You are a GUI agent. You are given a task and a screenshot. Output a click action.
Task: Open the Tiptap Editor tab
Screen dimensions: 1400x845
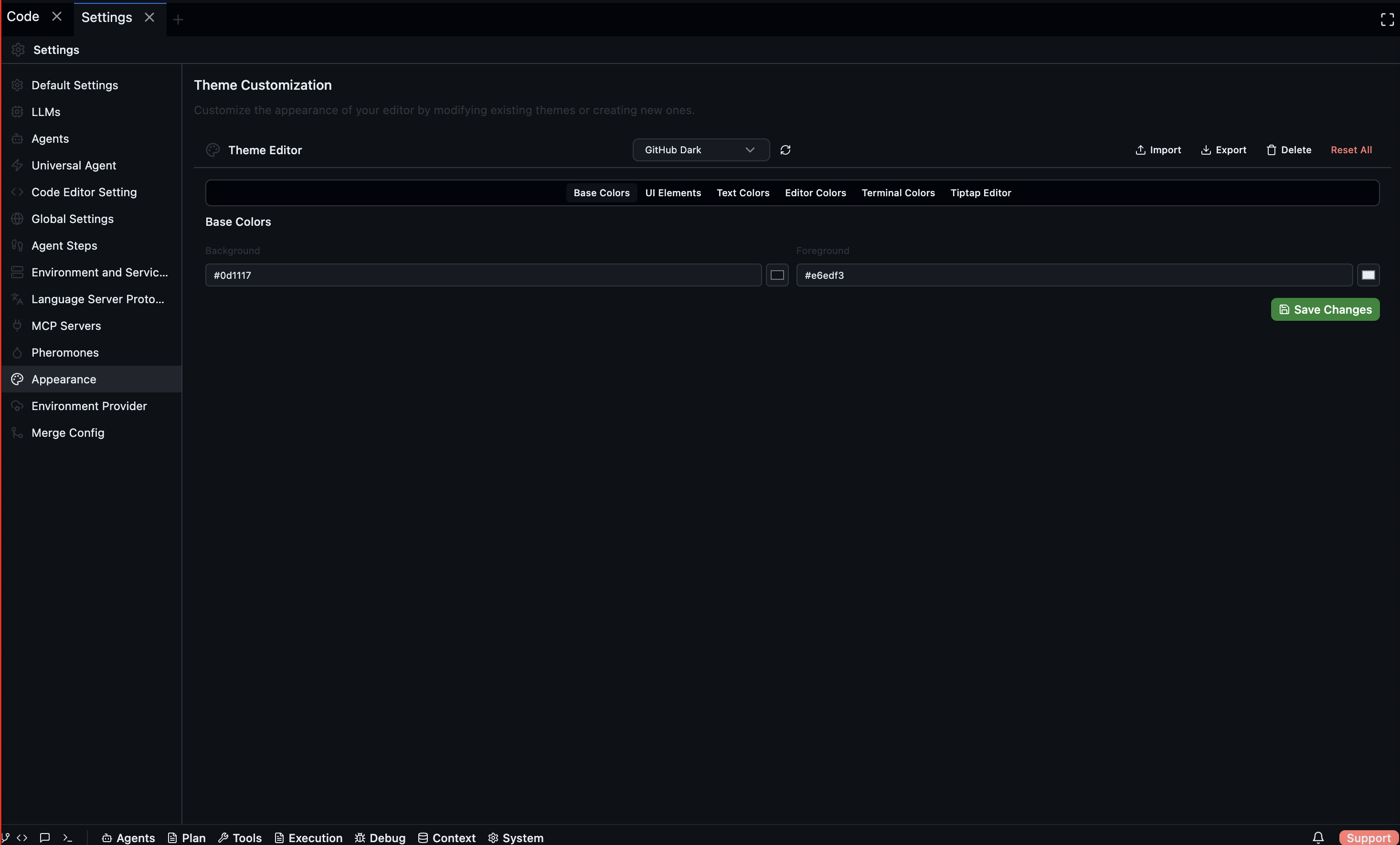pos(981,193)
